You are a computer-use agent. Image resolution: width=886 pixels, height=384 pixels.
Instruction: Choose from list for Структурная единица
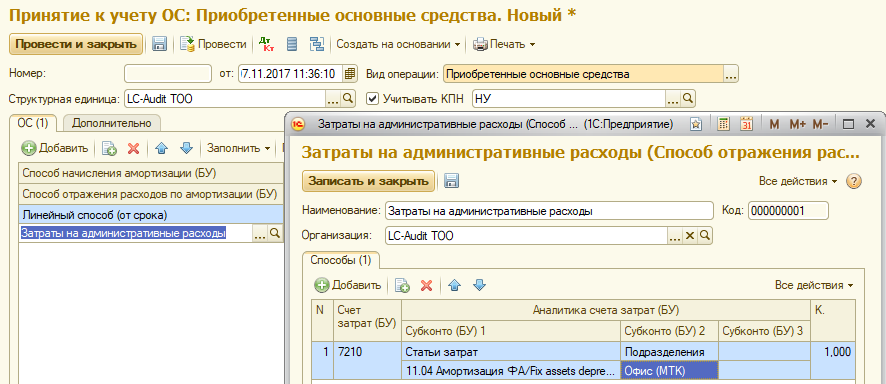point(333,99)
